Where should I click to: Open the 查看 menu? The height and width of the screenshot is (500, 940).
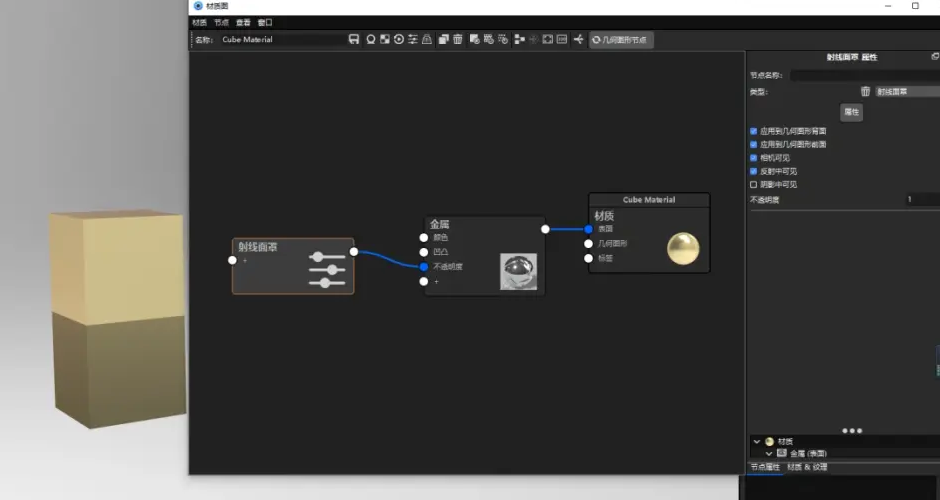243,23
